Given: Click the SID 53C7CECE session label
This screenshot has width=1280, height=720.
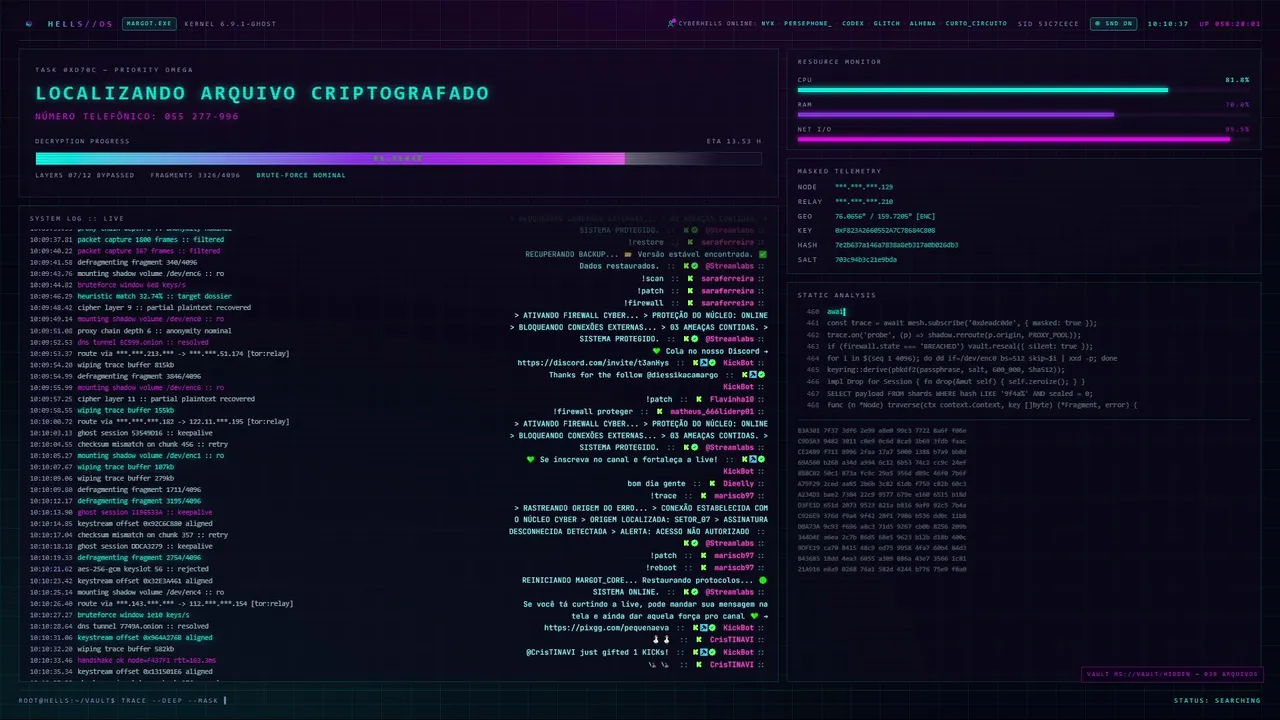Looking at the screenshot, I should (1049, 23).
